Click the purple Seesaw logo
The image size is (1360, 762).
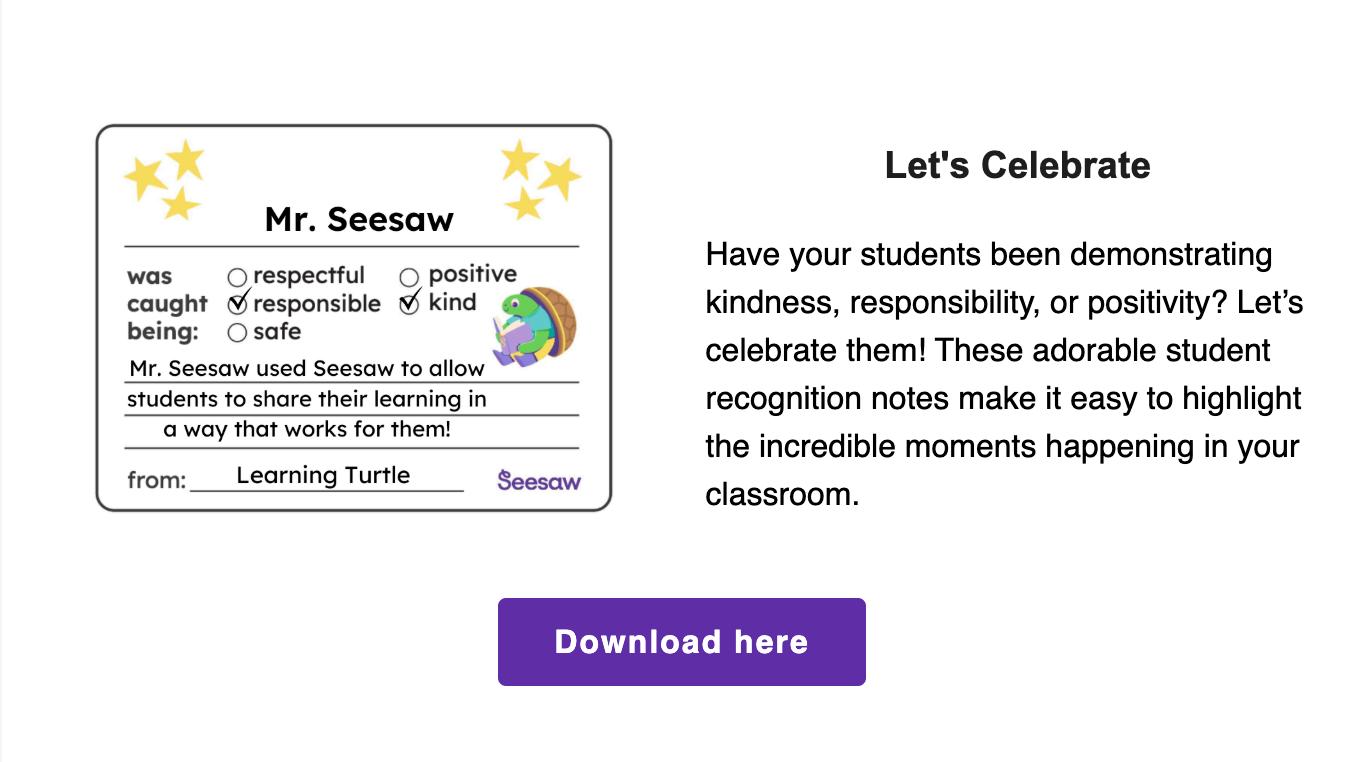(539, 480)
